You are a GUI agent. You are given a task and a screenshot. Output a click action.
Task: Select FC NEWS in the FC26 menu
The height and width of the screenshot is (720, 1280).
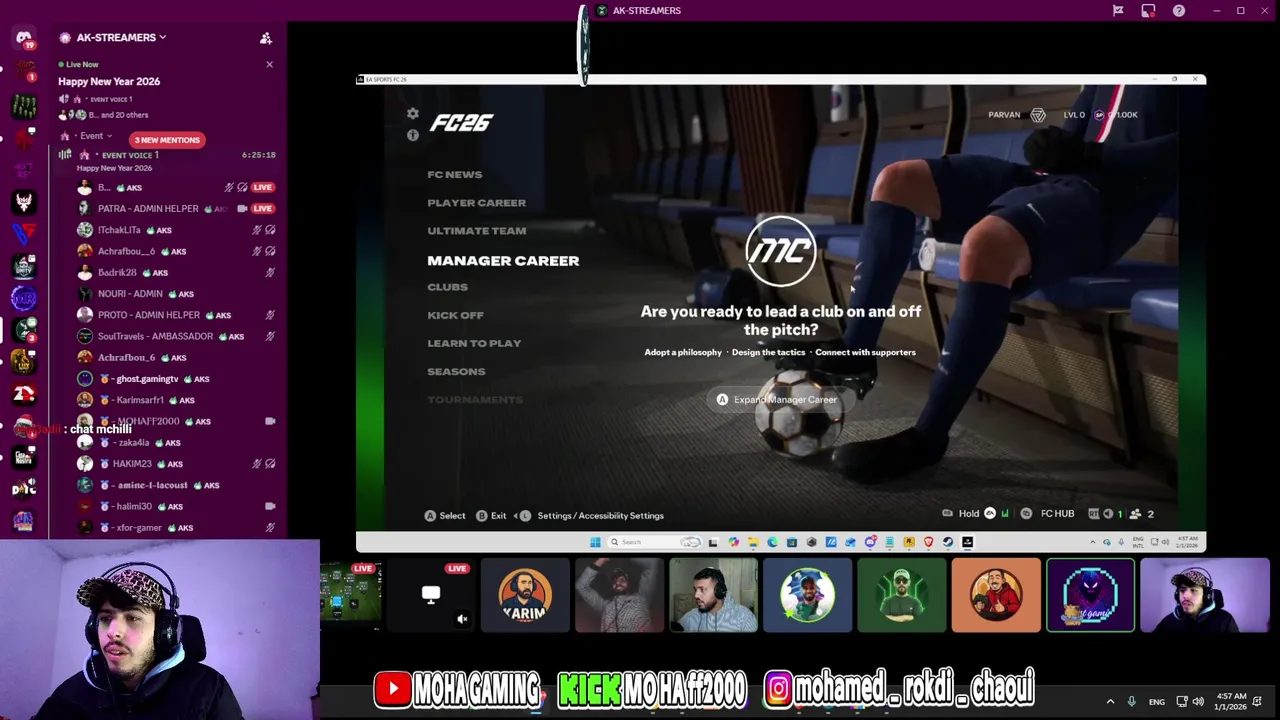[x=455, y=175]
